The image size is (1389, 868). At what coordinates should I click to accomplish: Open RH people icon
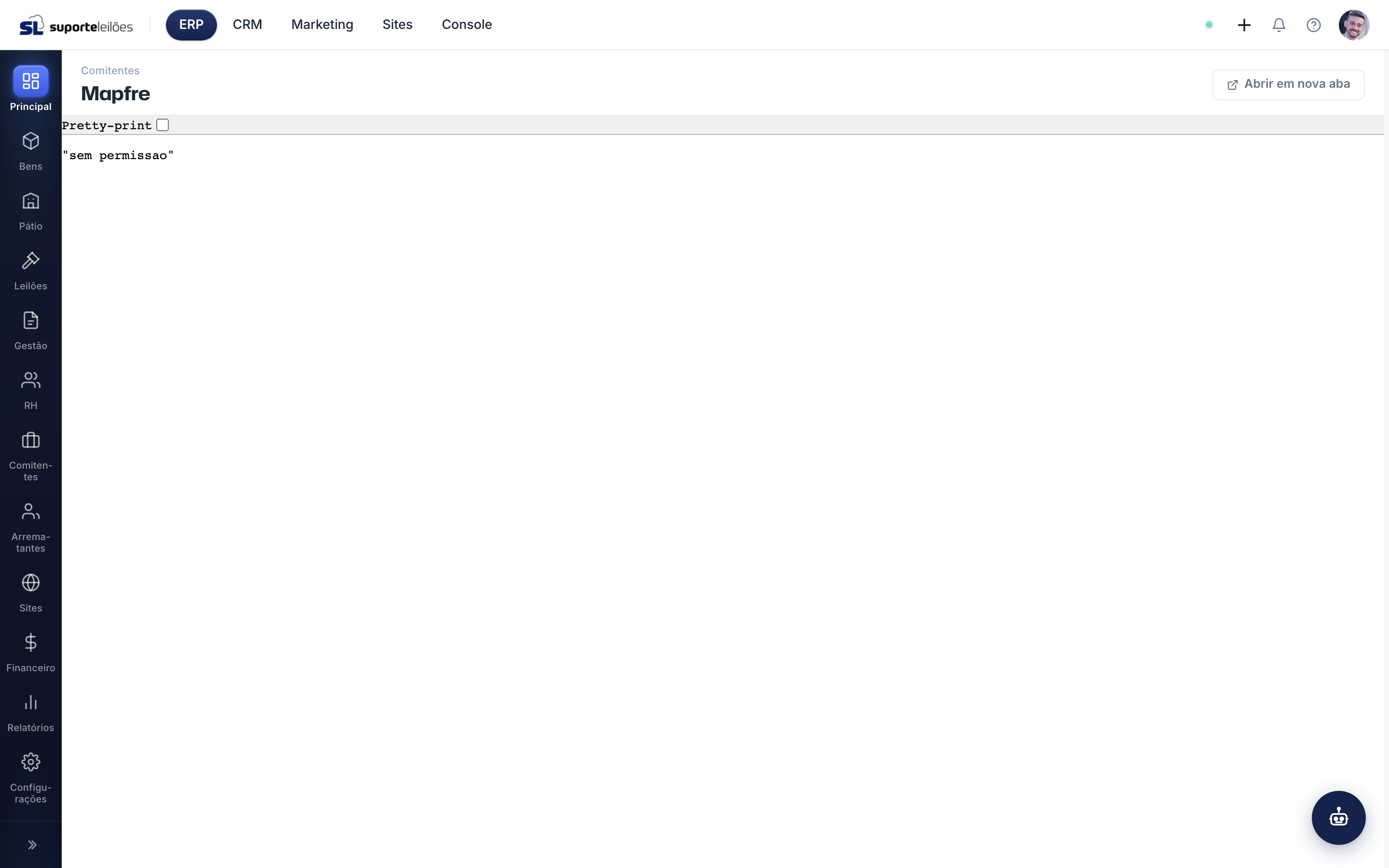point(30,380)
